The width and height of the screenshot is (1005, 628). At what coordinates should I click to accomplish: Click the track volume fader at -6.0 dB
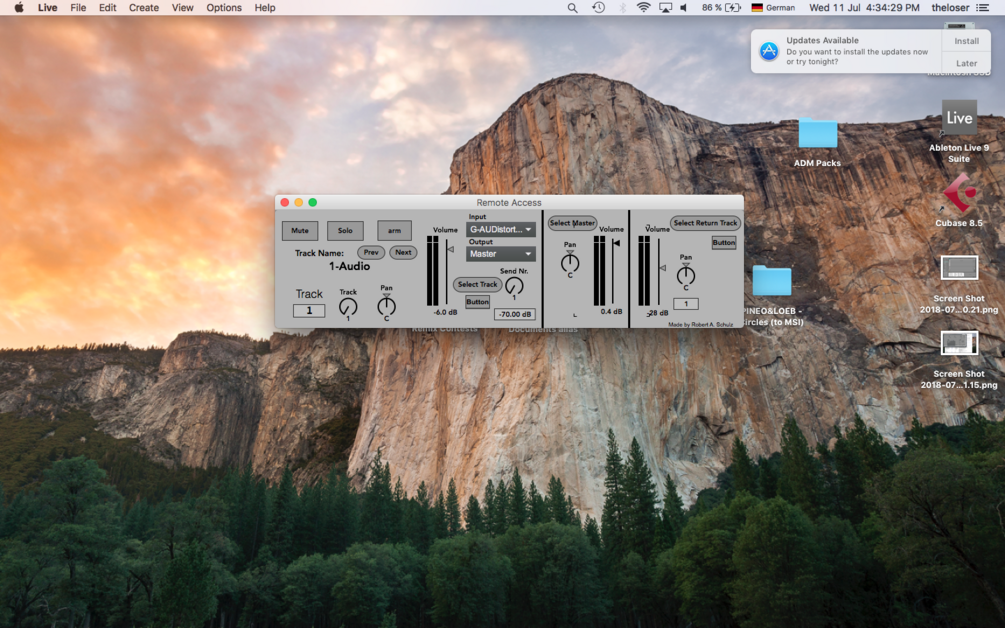(x=450, y=249)
